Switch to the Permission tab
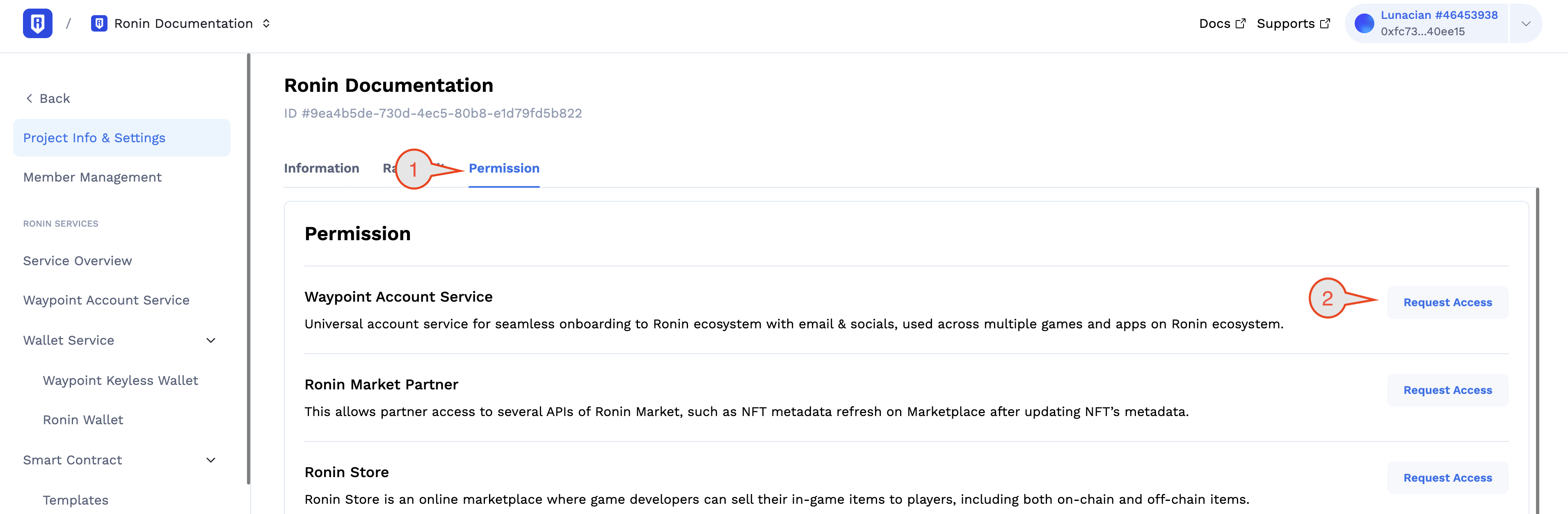This screenshot has width=1568, height=514. click(x=504, y=168)
